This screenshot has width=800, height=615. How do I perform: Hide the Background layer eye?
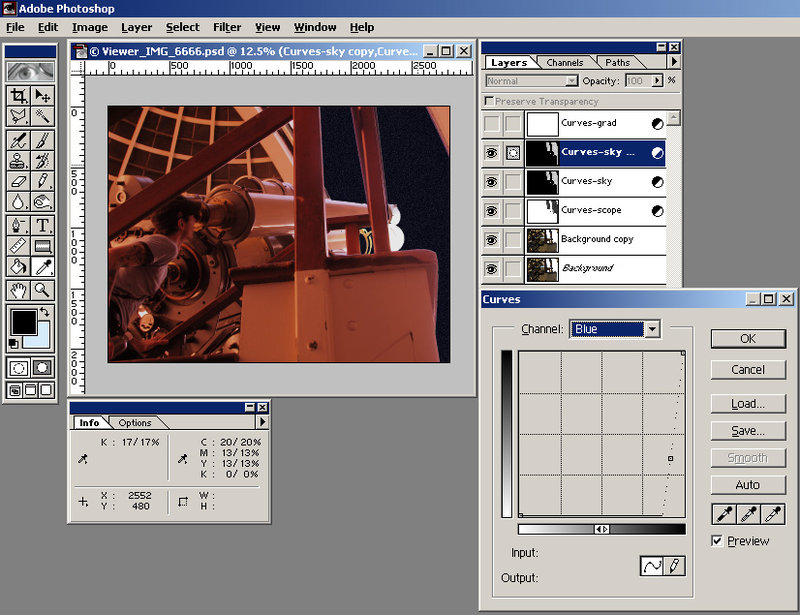pos(492,269)
